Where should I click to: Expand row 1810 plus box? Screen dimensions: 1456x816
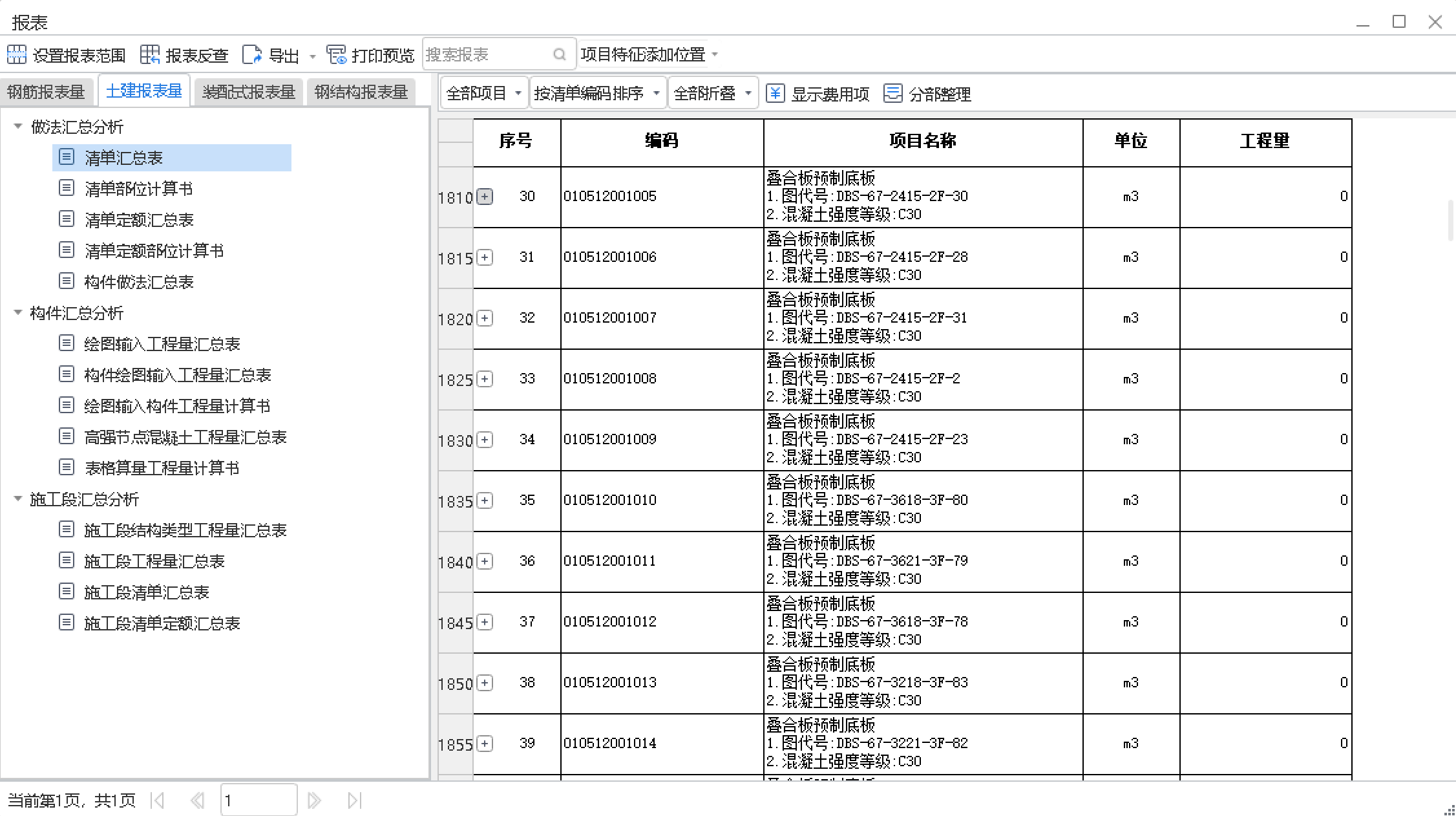point(485,197)
